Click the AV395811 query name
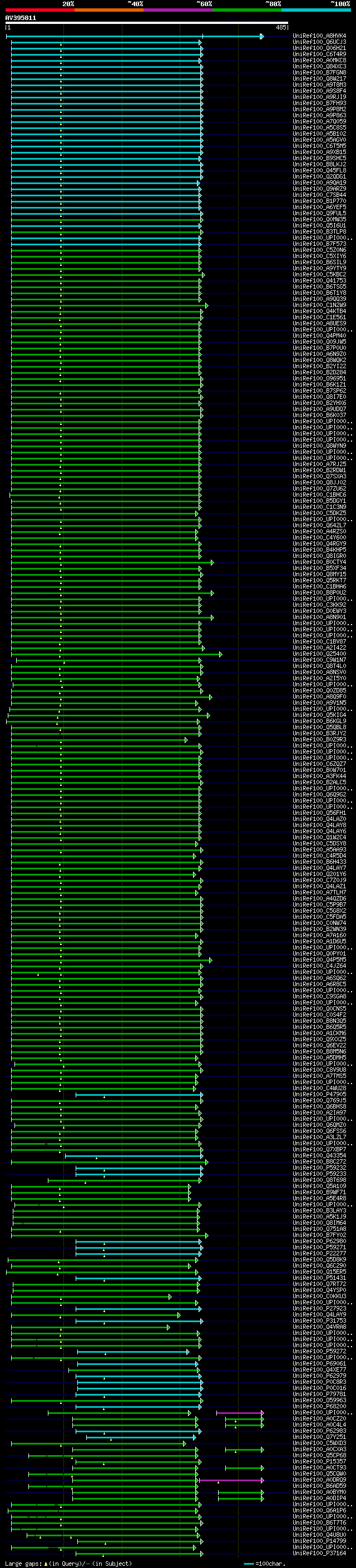356x1568 pixels. (21, 18)
